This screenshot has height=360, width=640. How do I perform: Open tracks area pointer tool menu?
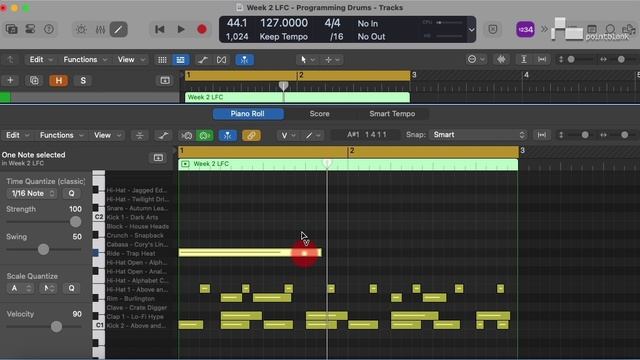click(307, 60)
